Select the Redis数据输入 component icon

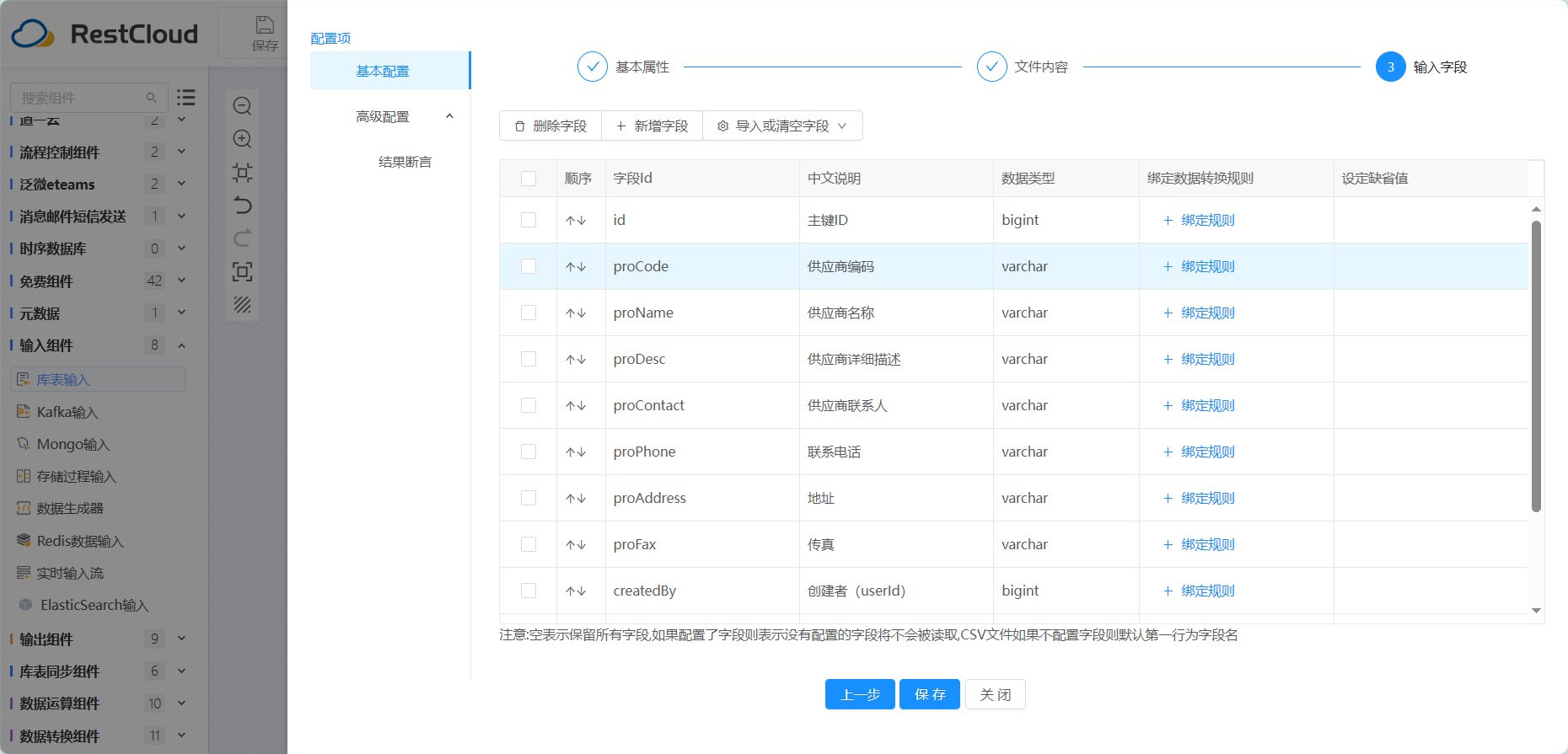coord(24,541)
